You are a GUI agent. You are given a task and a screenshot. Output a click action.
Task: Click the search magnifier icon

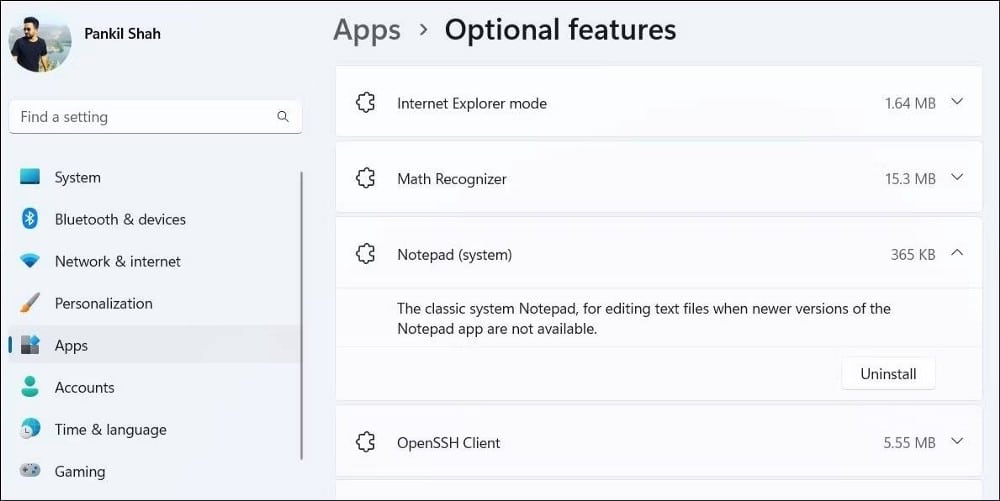(283, 117)
